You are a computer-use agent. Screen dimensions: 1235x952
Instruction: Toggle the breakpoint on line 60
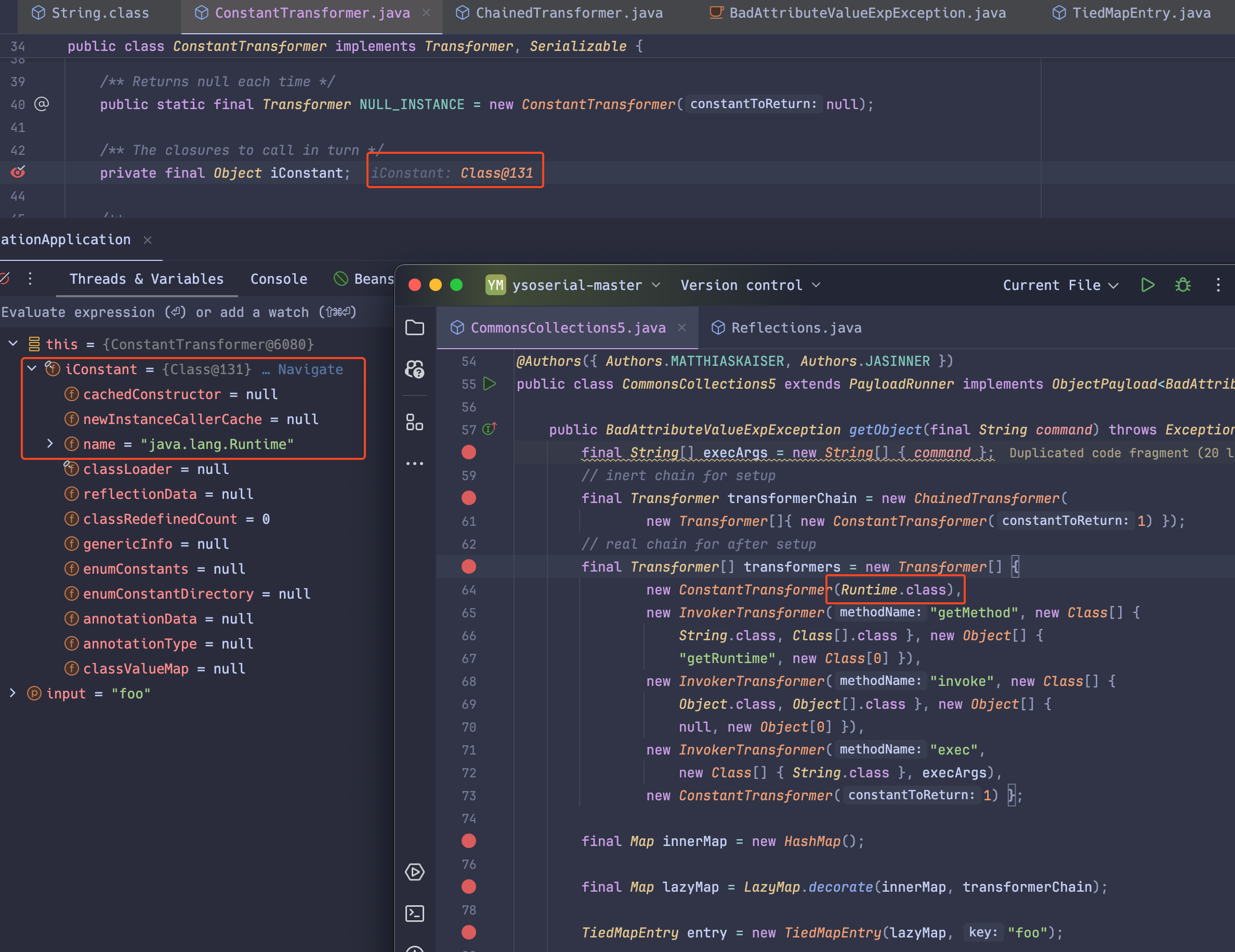pos(469,498)
